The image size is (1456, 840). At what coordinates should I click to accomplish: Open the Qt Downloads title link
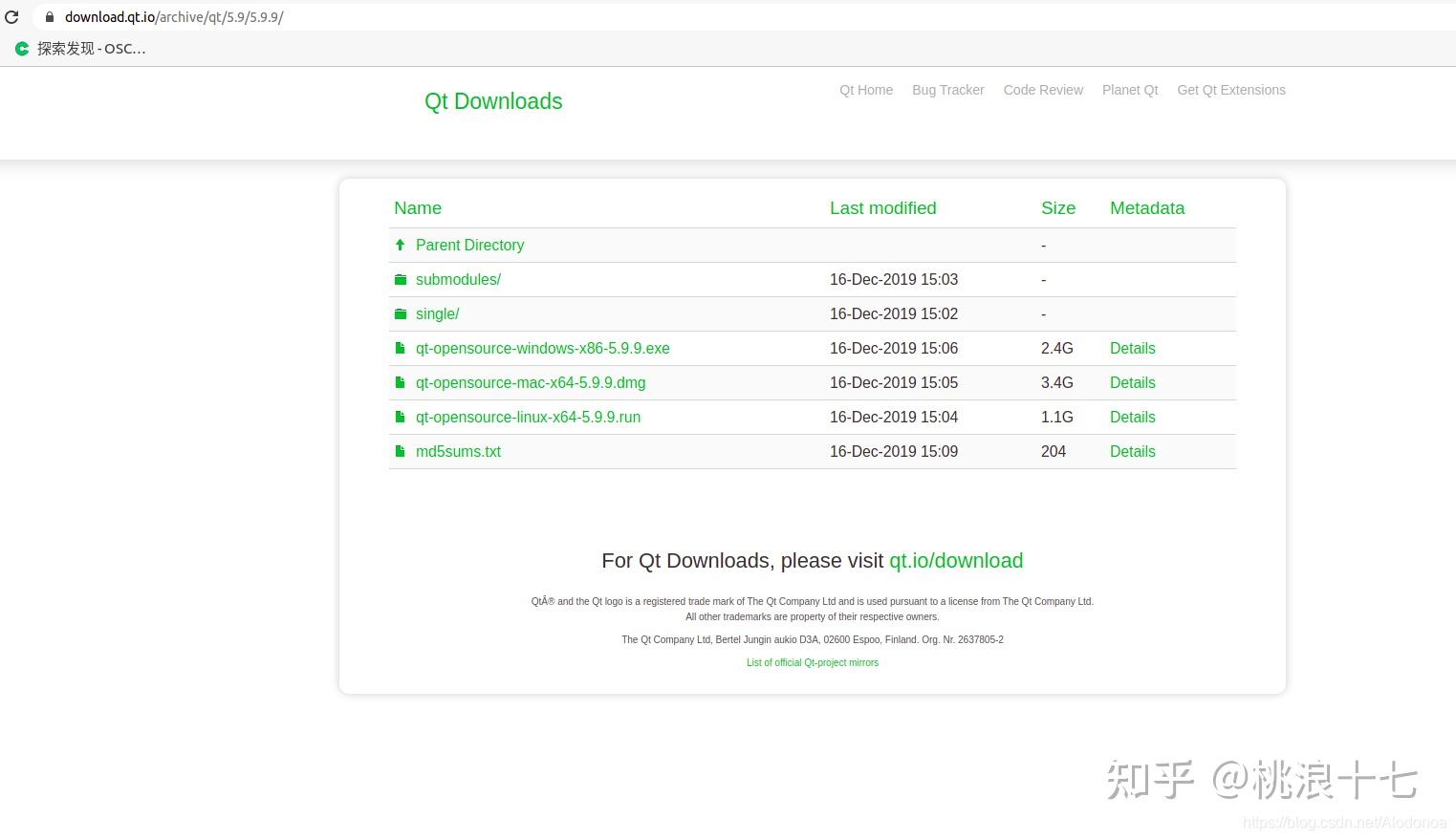(x=493, y=101)
